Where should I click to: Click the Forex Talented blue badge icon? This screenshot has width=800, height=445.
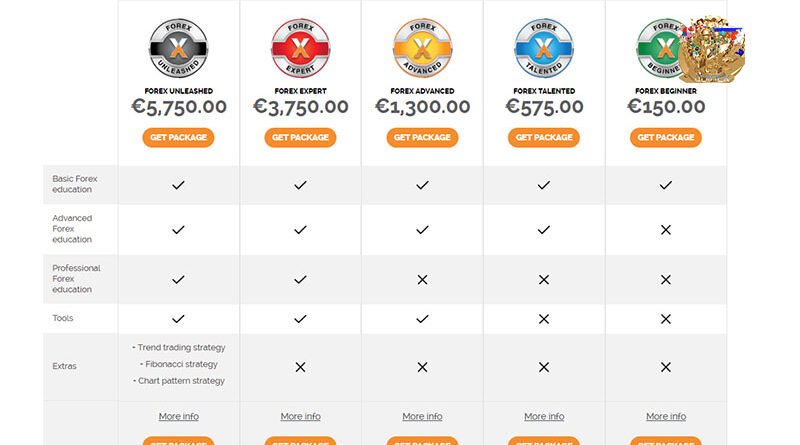(544, 48)
